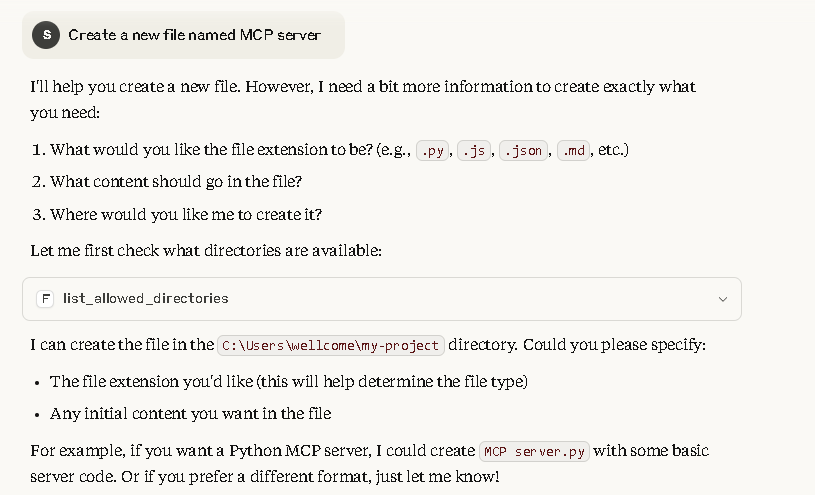815x495 pixels.
Task: Click the F icon beside list_allowed_directories
Action: (x=45, y=299)
